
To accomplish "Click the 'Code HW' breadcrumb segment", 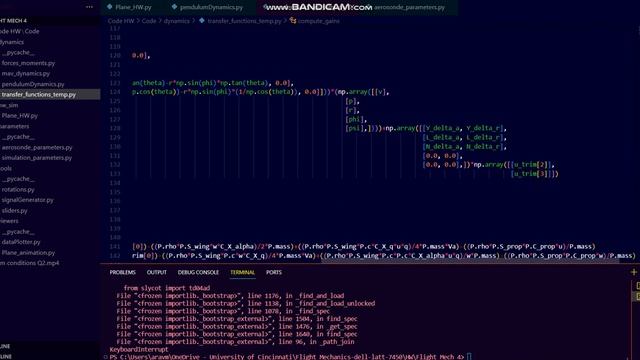I will pyautogui.click(x=121, y=21).
